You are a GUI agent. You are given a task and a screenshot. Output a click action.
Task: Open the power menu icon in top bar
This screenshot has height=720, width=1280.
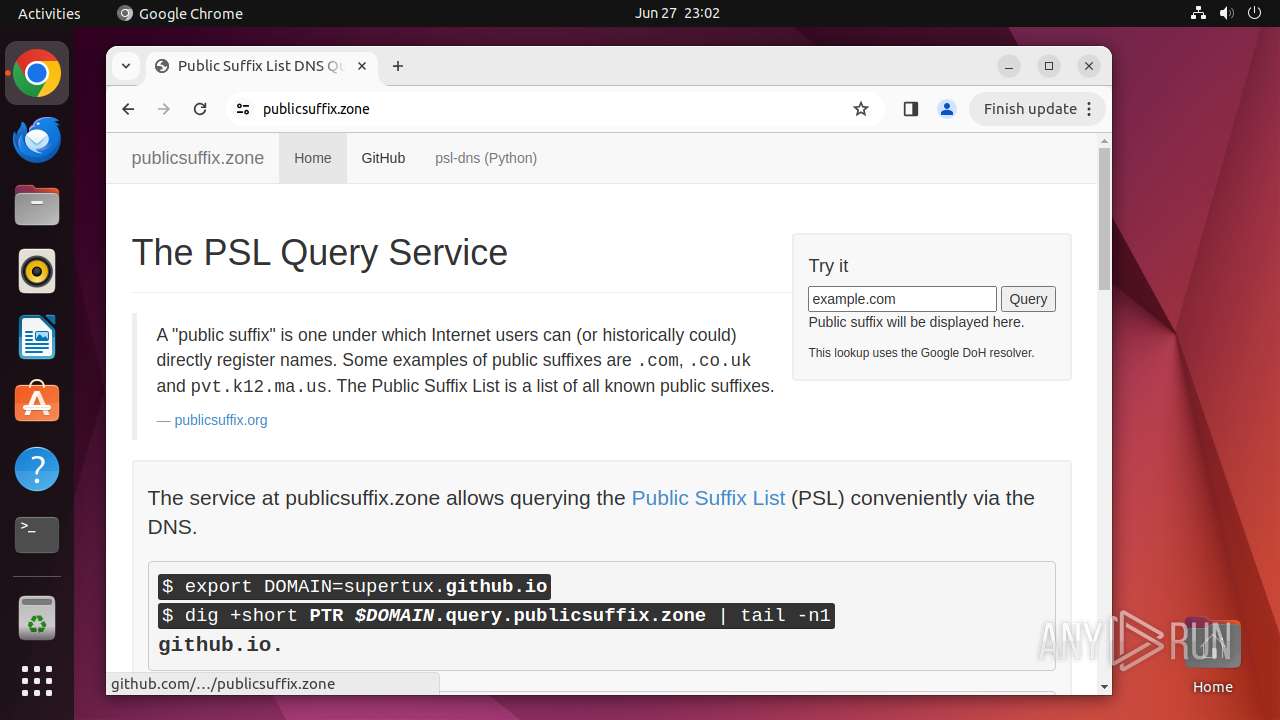(x=1254, y=13)
